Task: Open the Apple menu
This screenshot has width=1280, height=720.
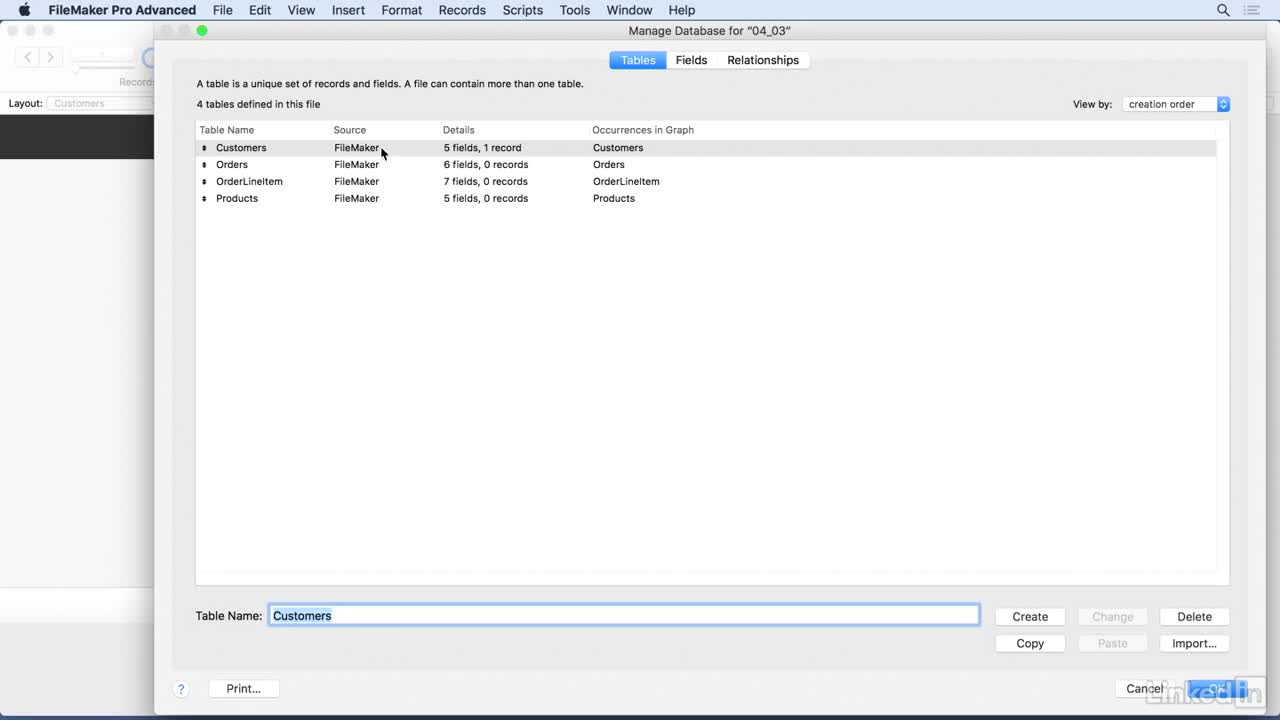Action: click(x=24, y=10)
